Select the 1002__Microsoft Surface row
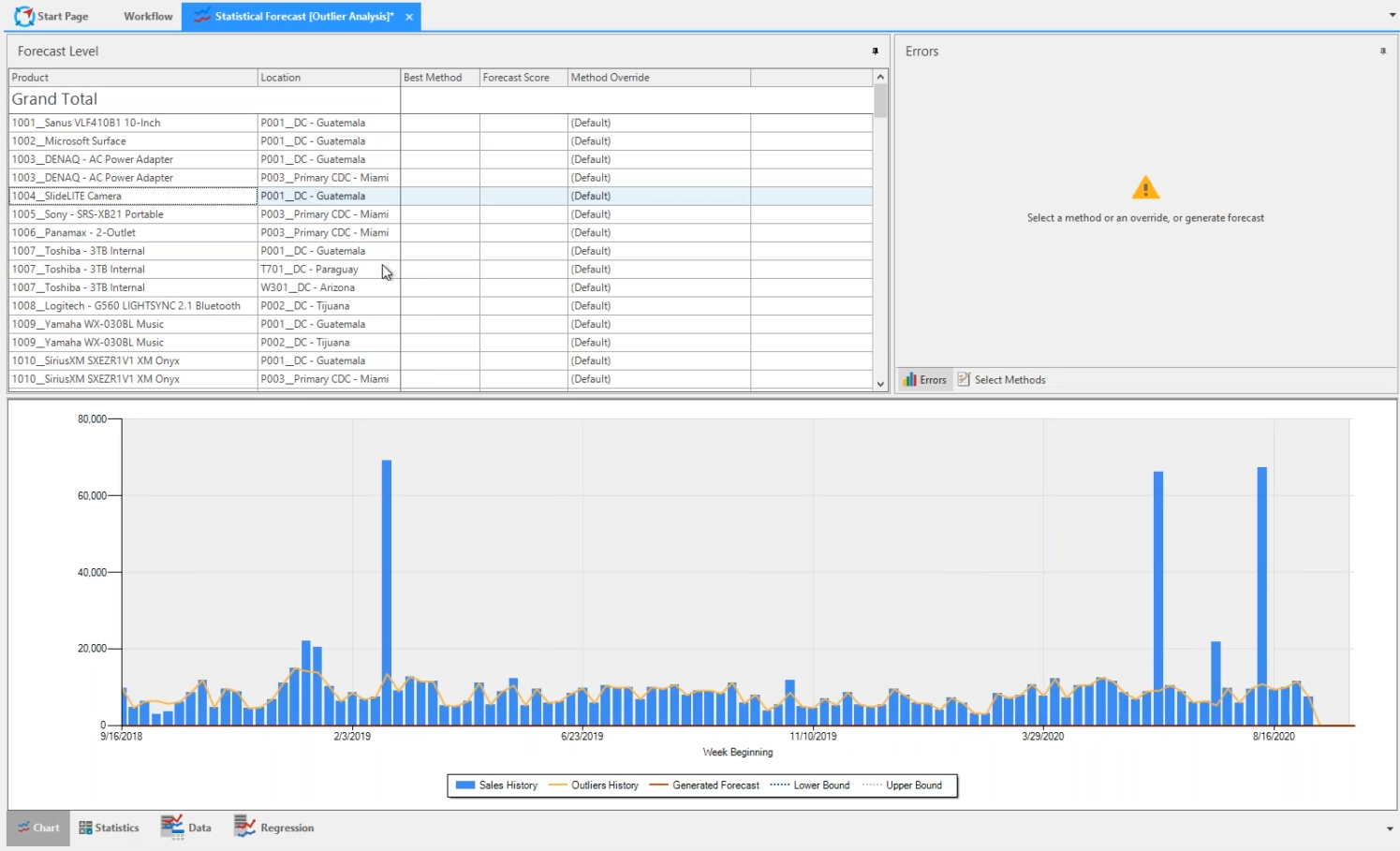 coord(440,141)
